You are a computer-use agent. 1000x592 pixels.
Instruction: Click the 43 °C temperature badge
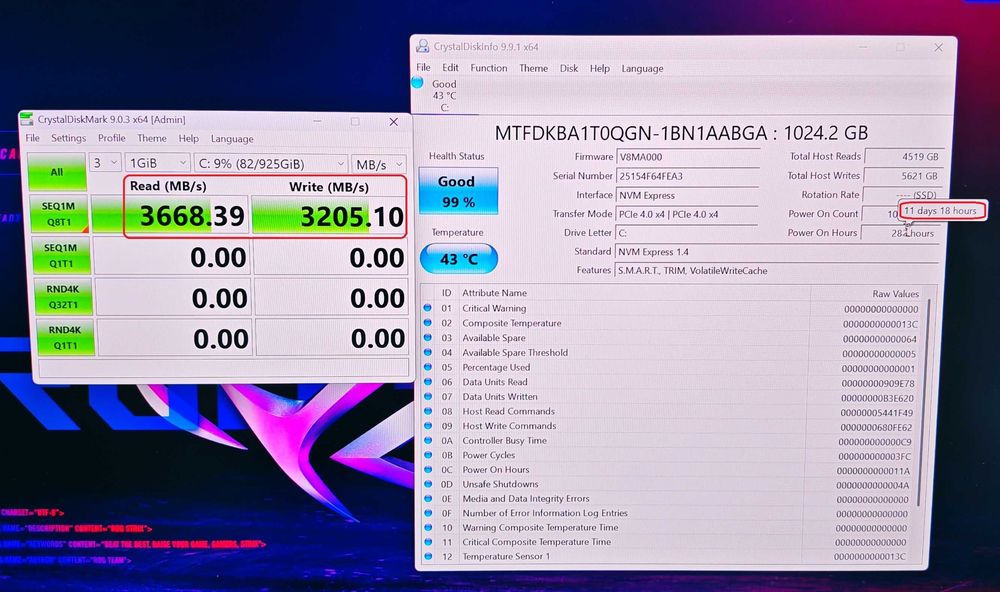(459, 259)
